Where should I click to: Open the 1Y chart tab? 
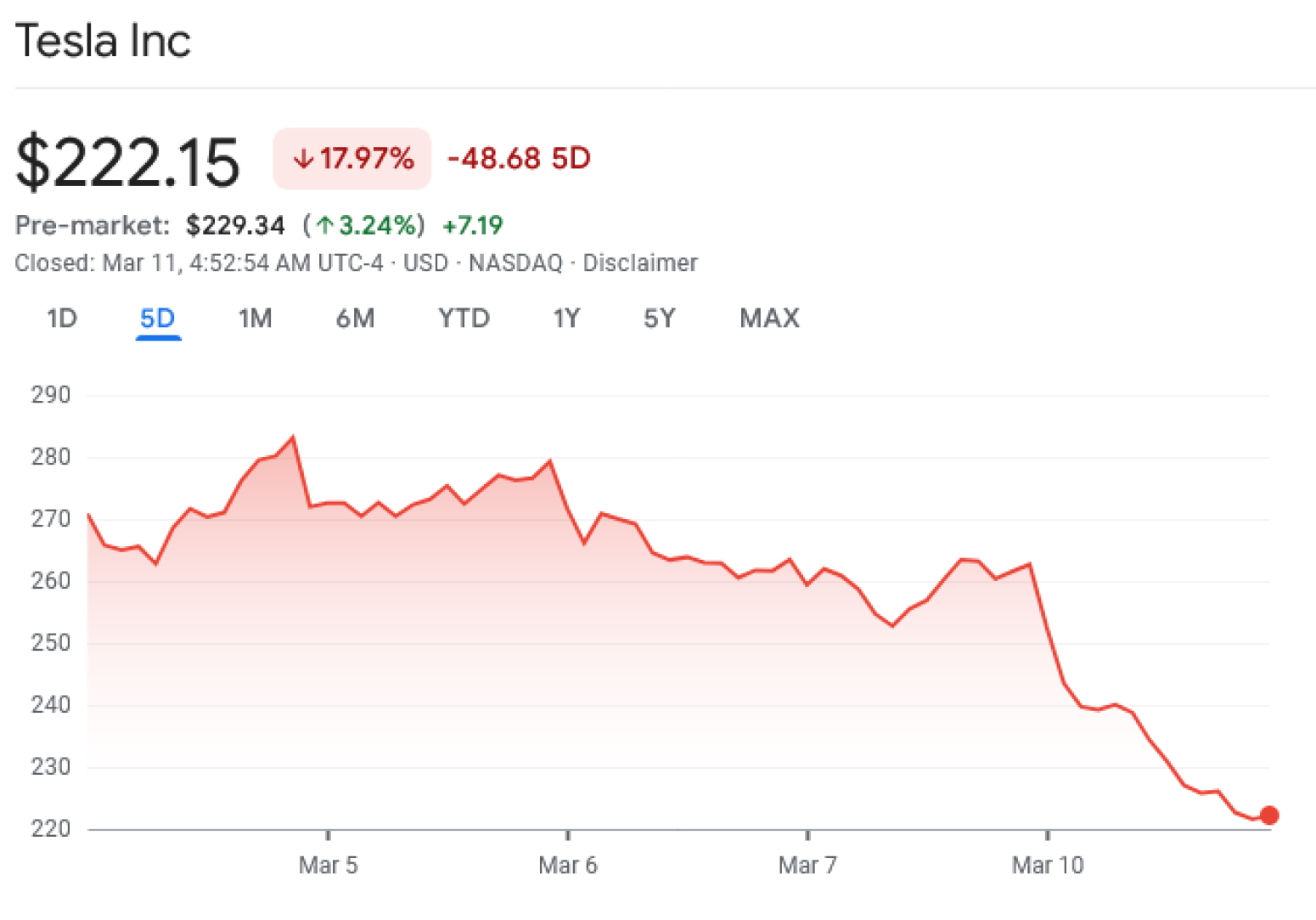point(566,319)
